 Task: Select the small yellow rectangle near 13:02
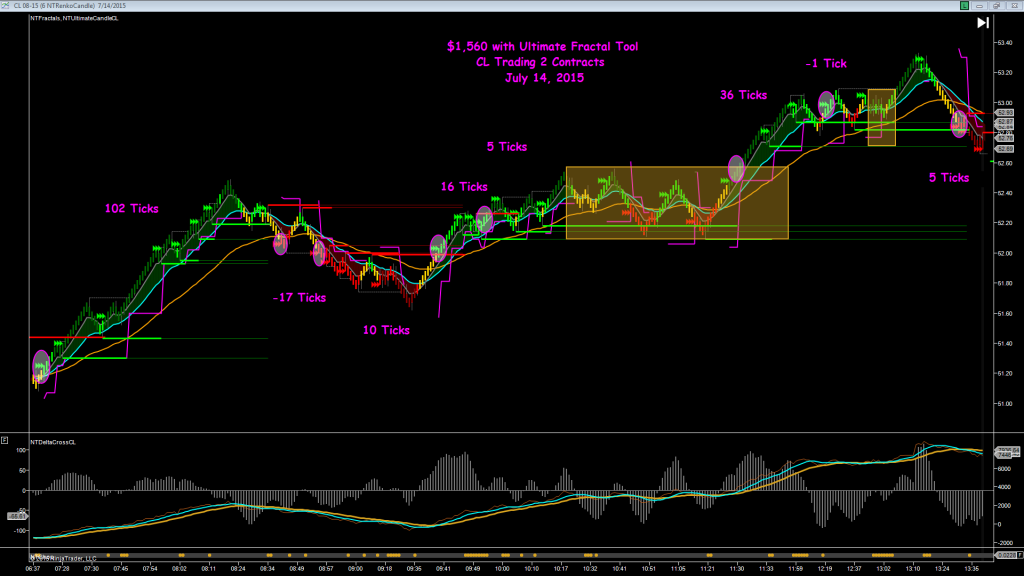pyautogui.click(x=882, y=117)
